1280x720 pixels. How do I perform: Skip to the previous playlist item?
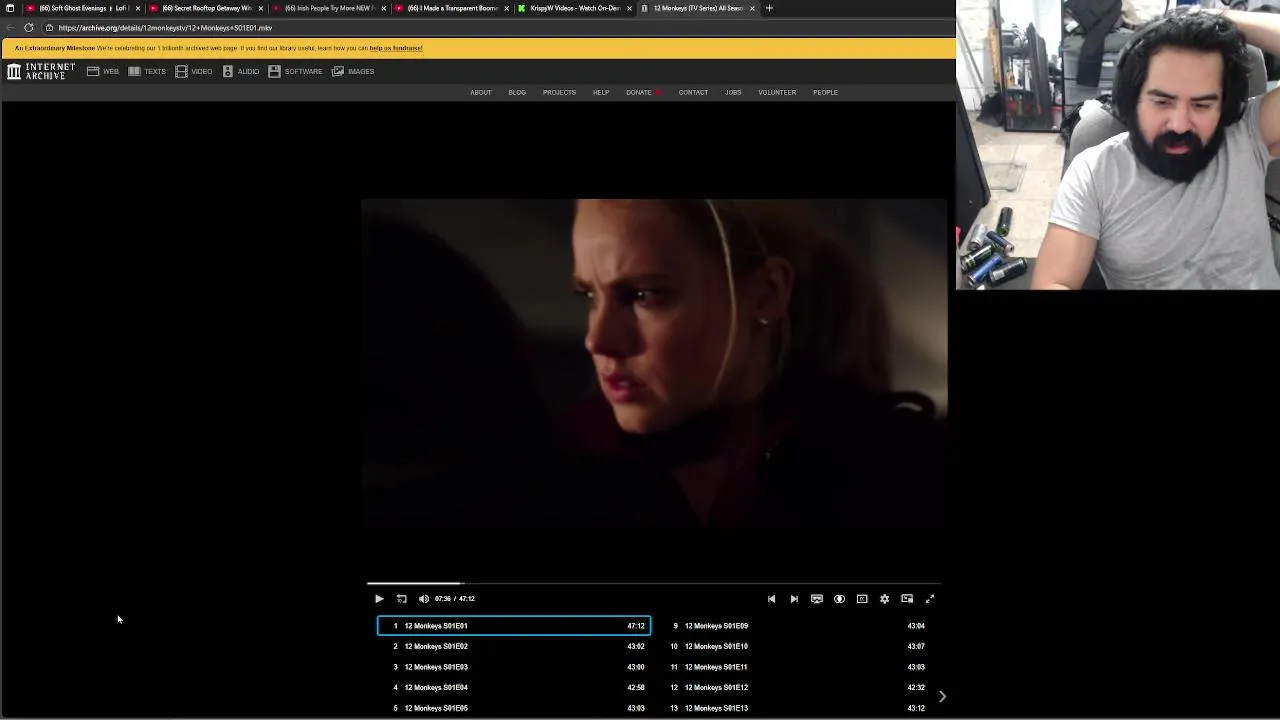click(771, 599)
